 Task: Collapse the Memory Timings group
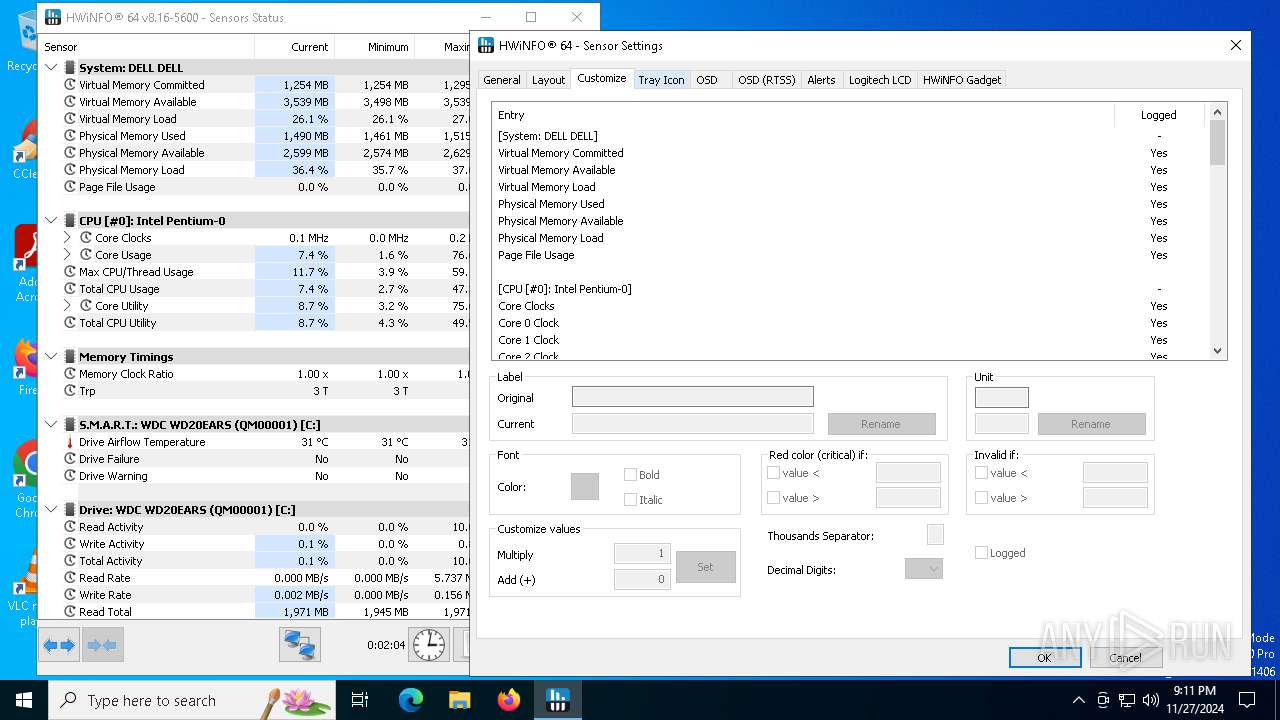click(x=52, y=357)
